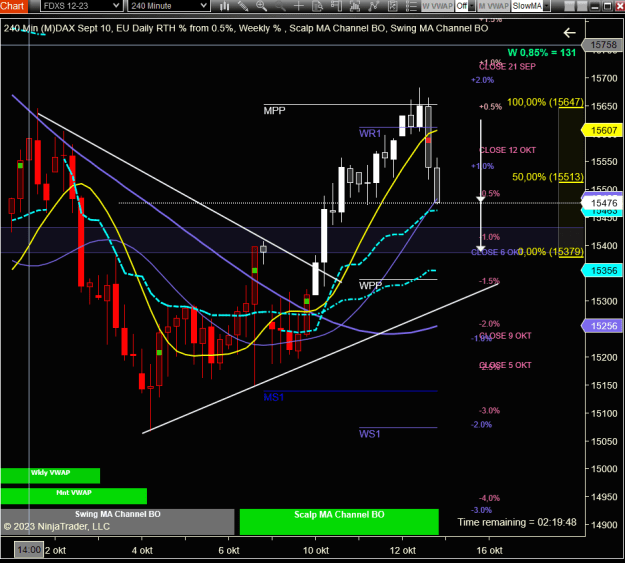
Task: Click the WR1 pivot label
Action: pyautogui.click(x=370, y=134)
